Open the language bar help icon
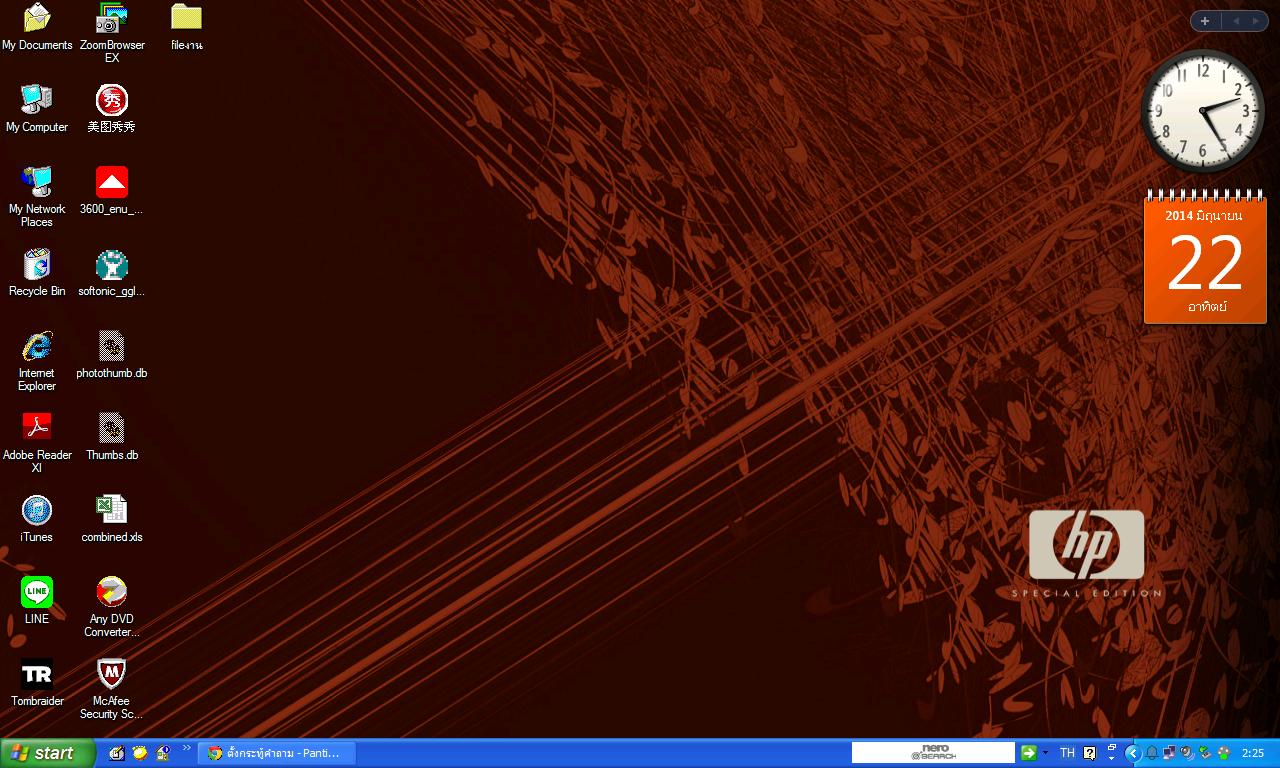 point(1090,753)
